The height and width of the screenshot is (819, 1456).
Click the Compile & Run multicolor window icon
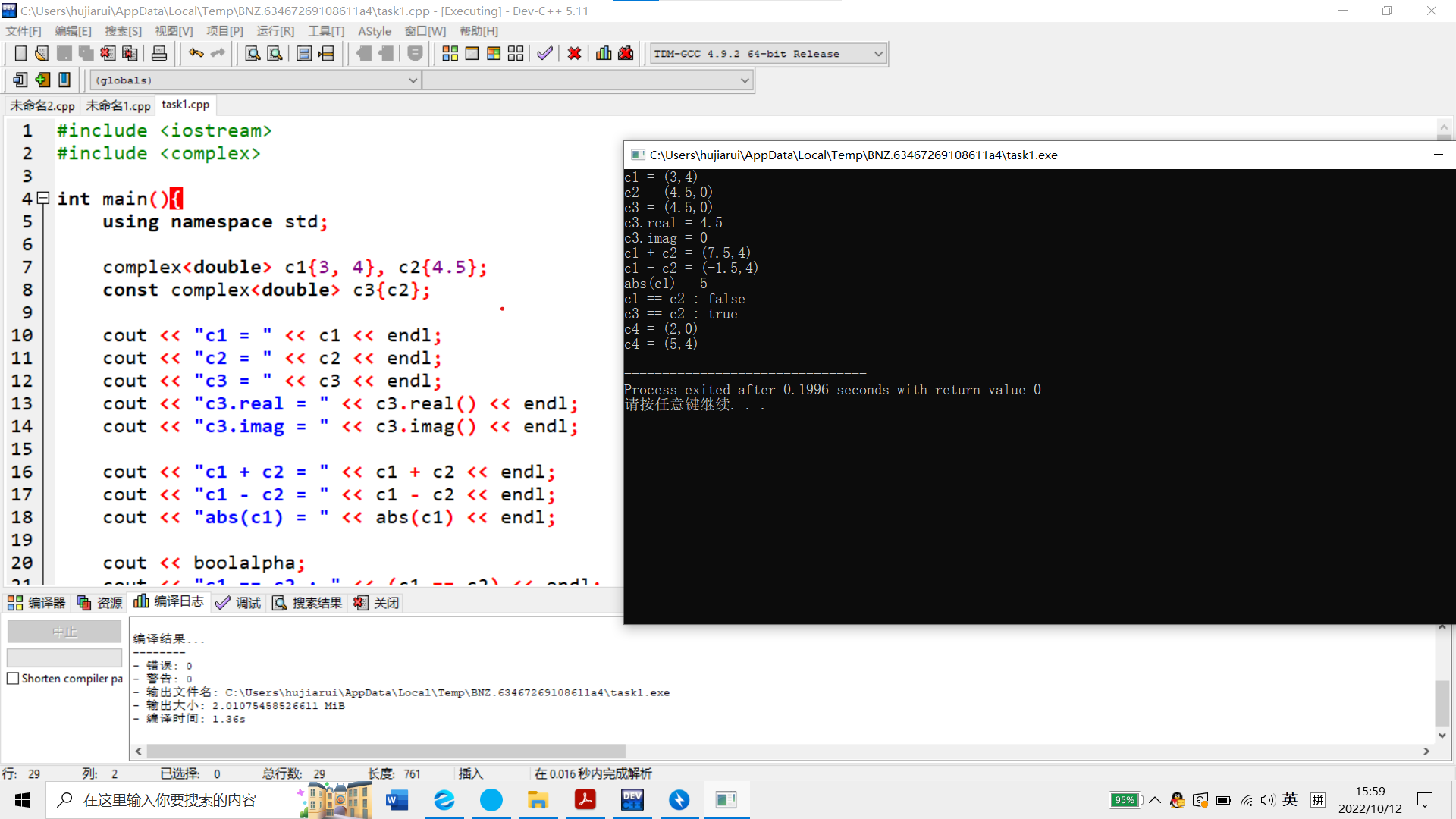[494, 54]
